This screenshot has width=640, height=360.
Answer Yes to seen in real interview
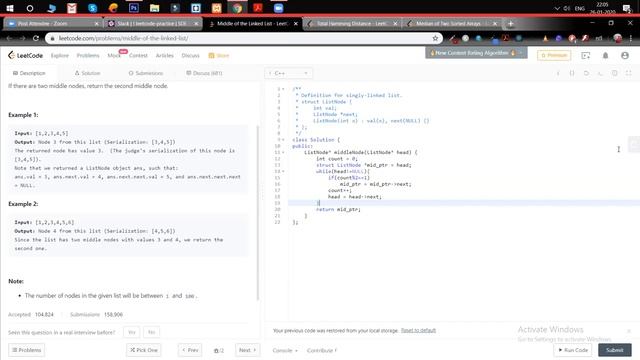point(131,332)
